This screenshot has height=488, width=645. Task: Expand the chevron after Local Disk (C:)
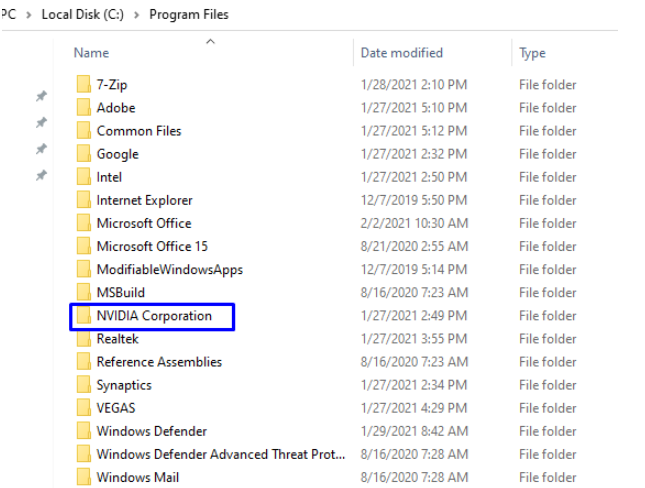137,15
